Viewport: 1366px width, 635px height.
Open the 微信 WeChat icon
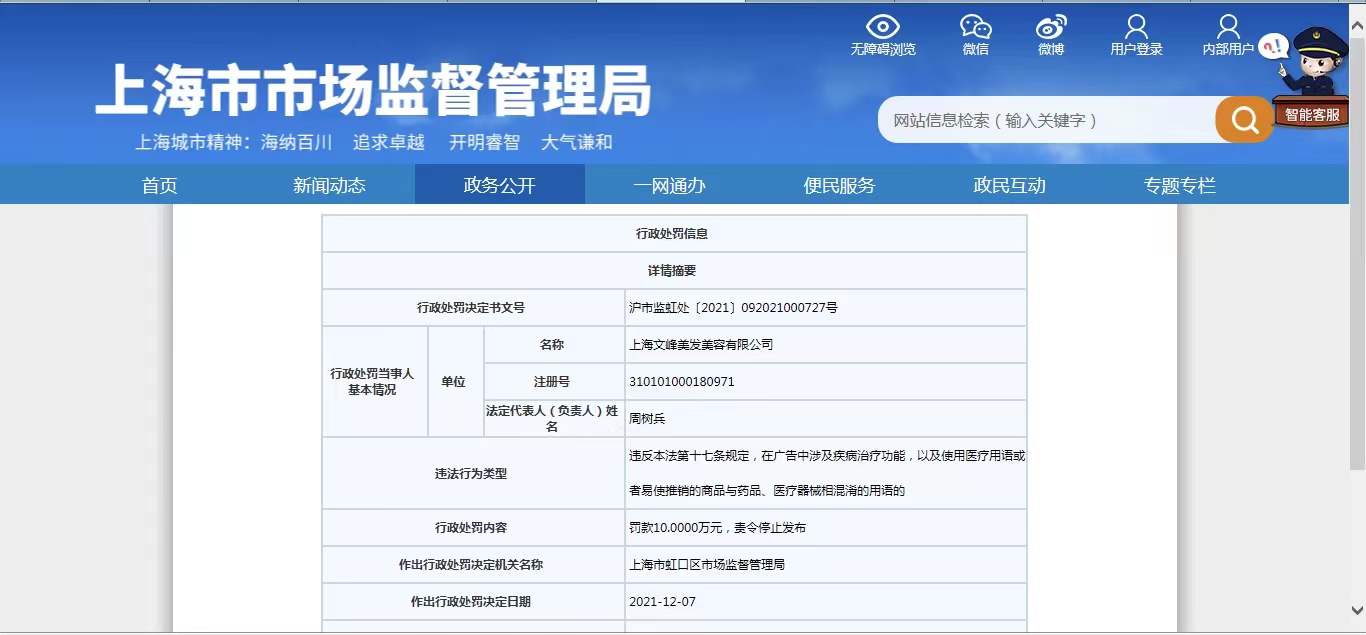coord(975,27)
